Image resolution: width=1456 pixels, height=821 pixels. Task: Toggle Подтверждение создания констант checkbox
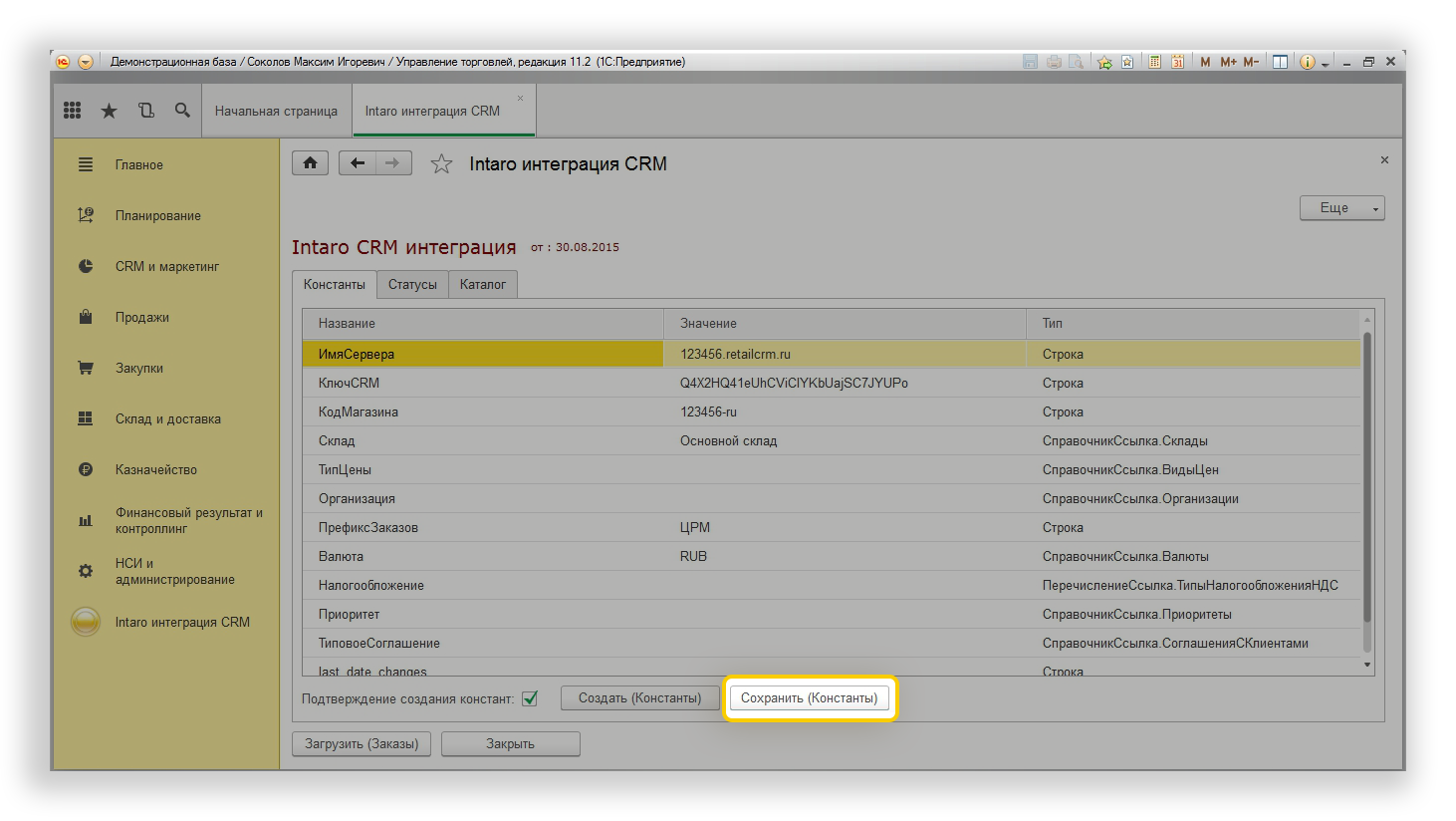tap(530, 698)
